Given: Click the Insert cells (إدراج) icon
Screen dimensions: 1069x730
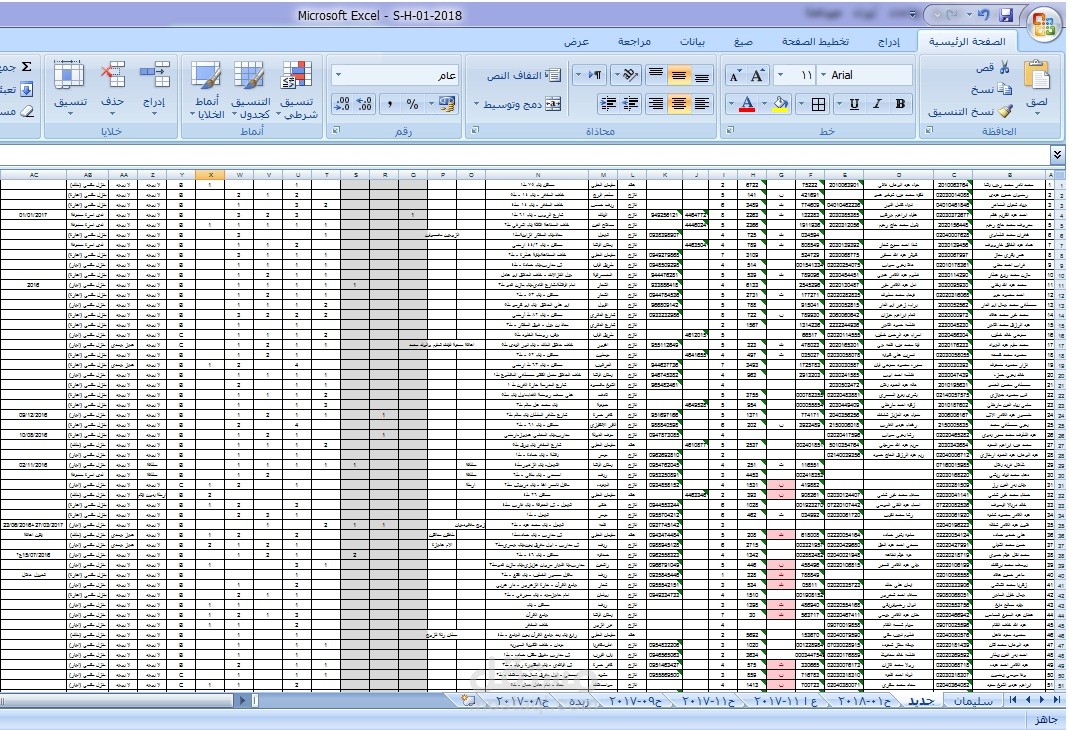Looking at the screenshot, I should [x=154, y=75].
